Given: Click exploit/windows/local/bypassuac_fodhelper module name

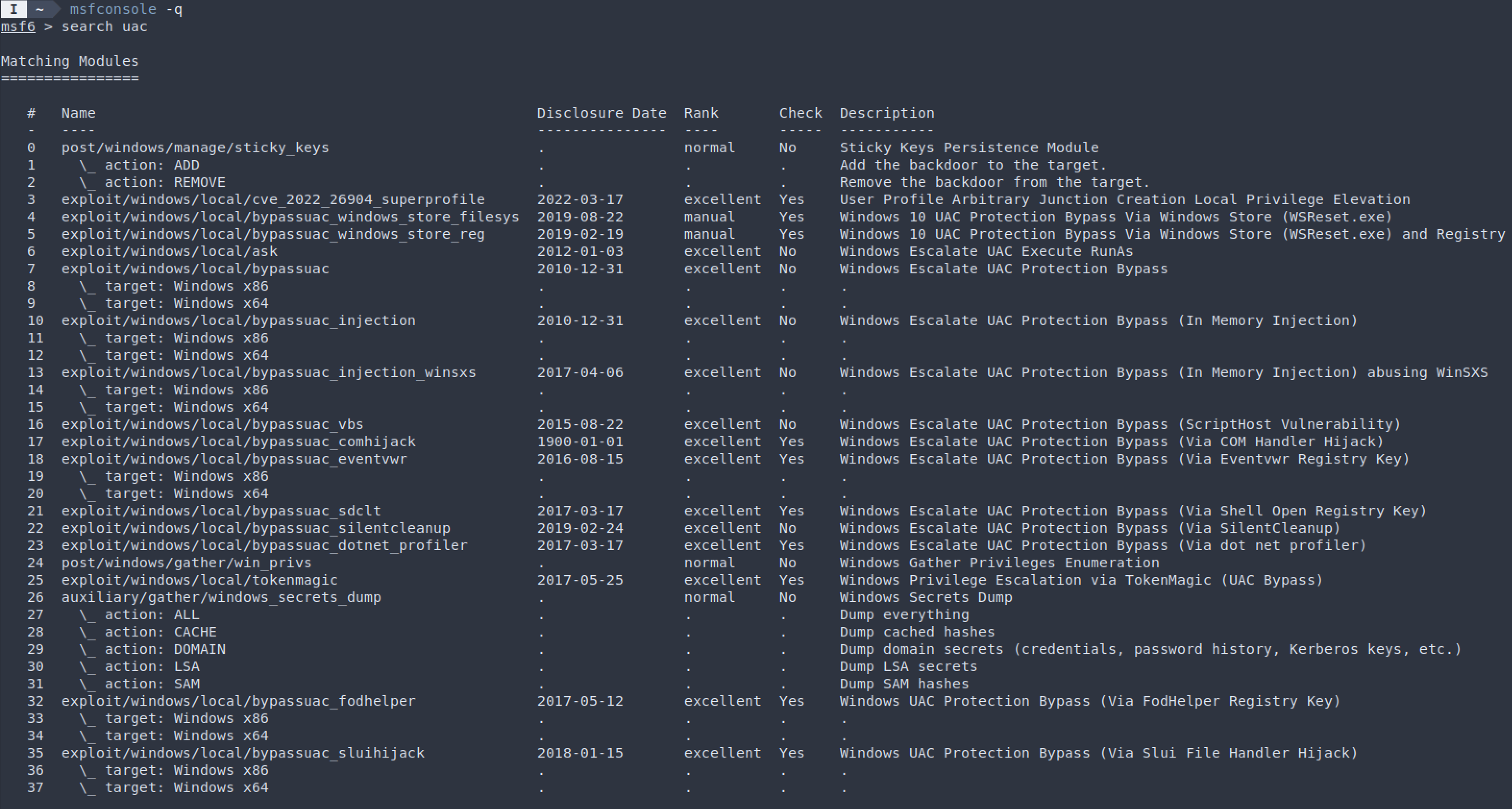Looking at the screenshot, I should click(238, 700).
